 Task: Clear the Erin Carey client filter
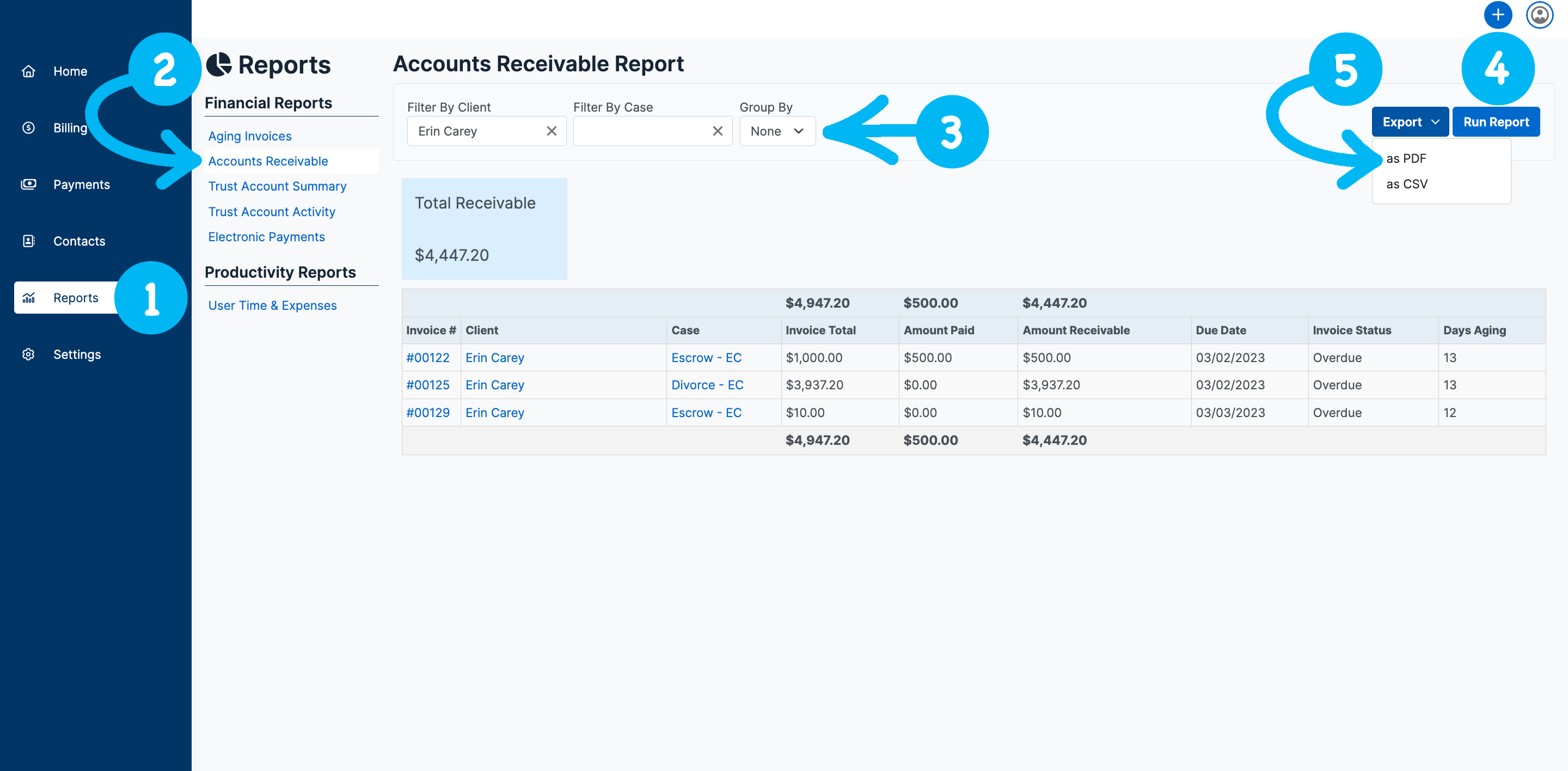552,131
